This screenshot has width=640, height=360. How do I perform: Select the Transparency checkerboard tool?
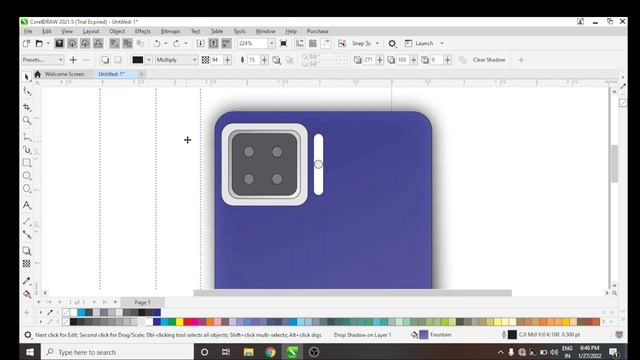pos(27,264)
